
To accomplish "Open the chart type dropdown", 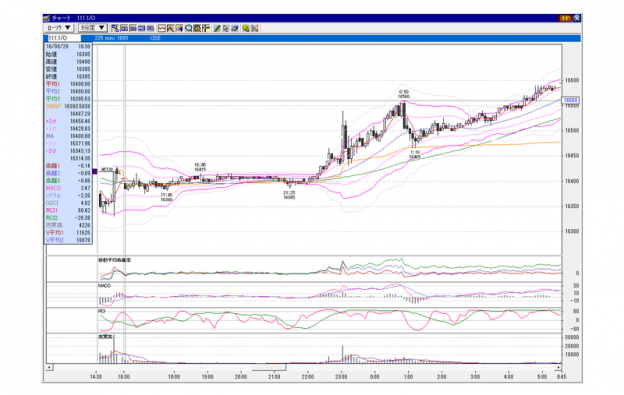I will click(58, 28).
